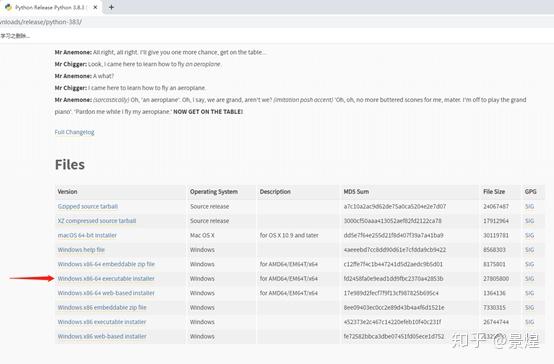This screenshot has width=554, height=364.
Task: Open SIG link for Gzipped source tarball
Action: click(529, 206)
